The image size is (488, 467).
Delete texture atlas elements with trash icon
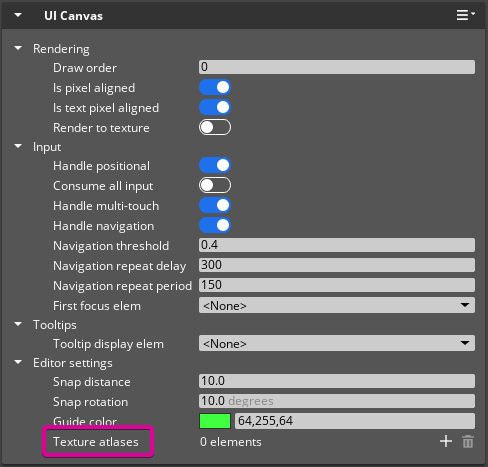click(x=468, y=442)
